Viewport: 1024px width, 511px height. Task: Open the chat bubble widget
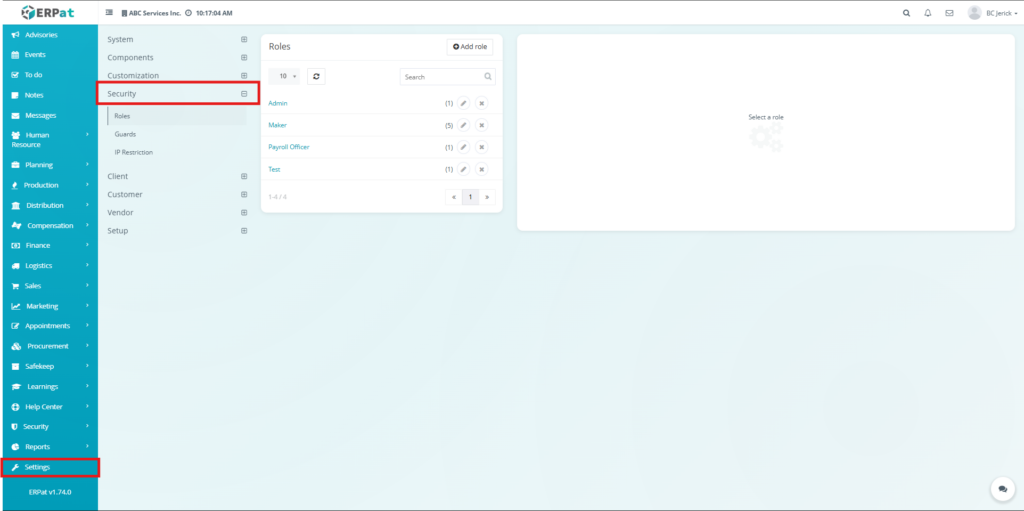pos(1002,489)
